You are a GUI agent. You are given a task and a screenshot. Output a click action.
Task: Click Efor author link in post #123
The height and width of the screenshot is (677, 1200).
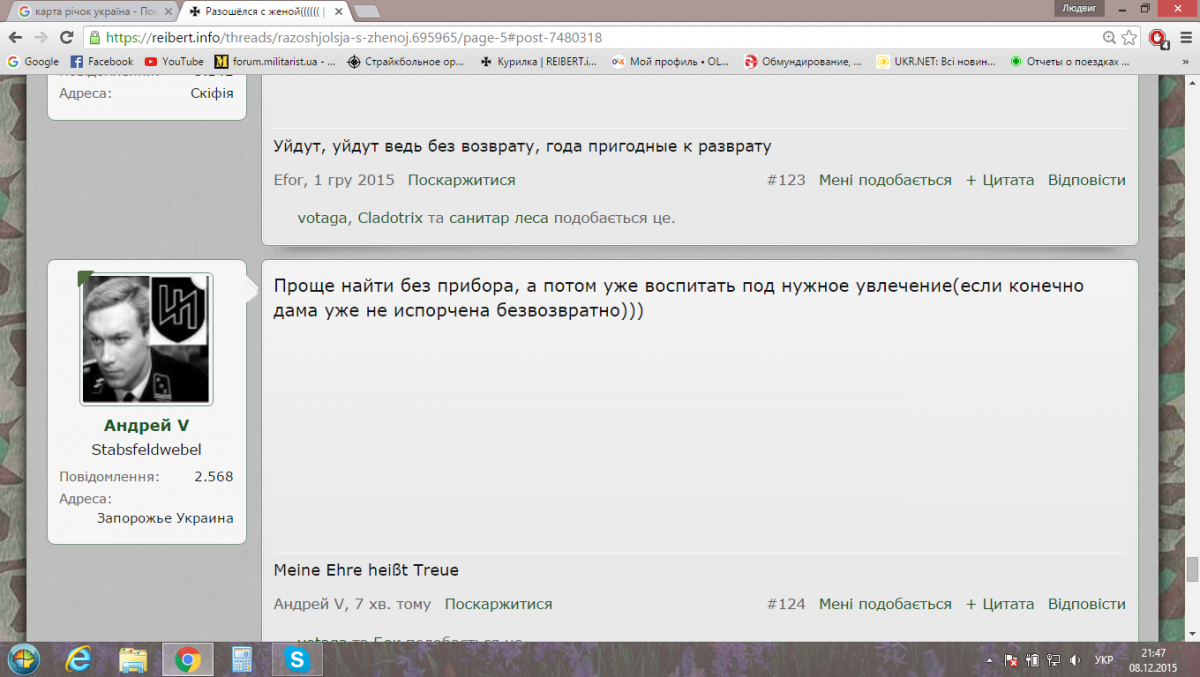(x=289, y=181)
